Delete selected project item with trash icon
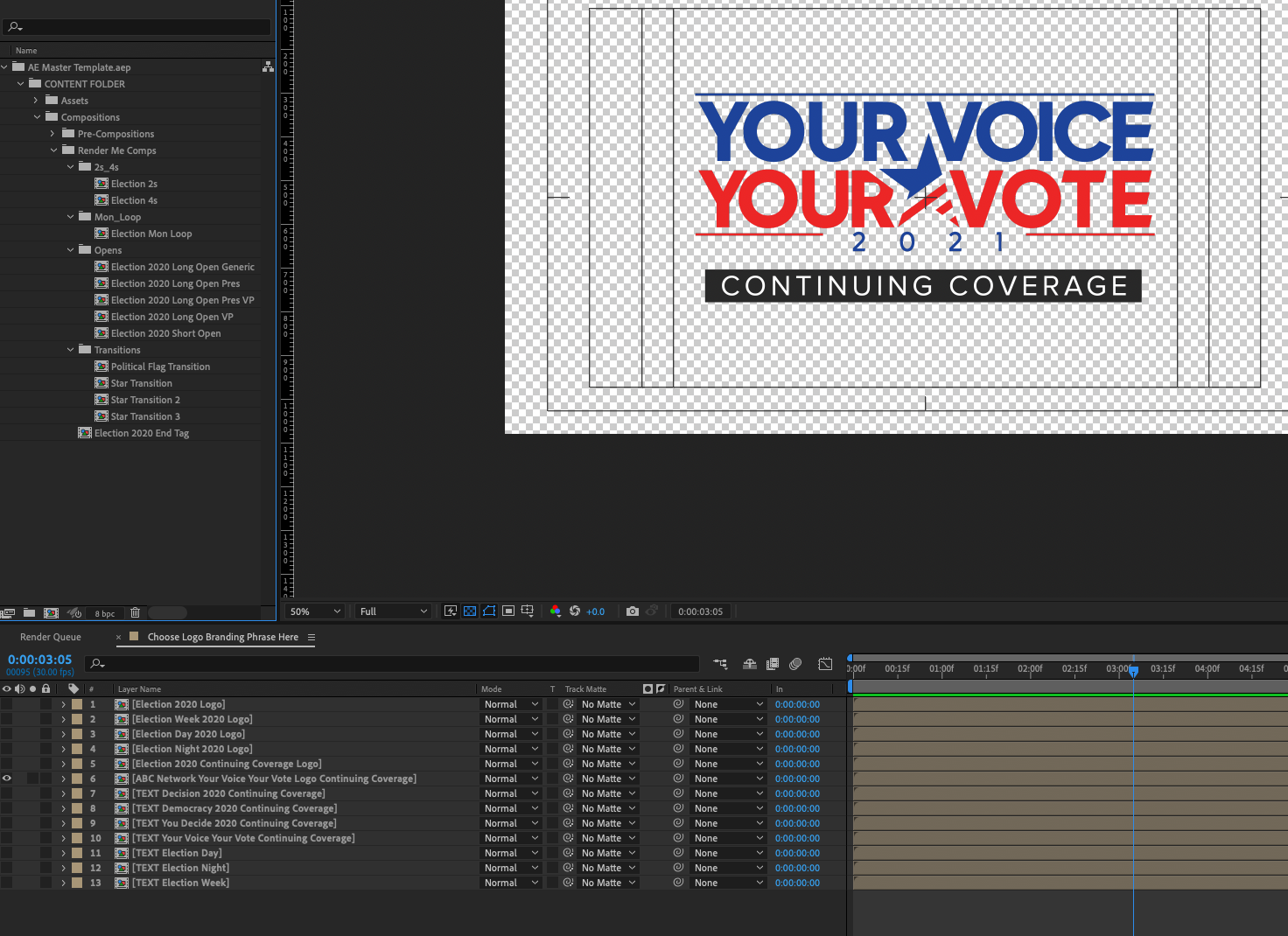The height and width of the screenshot is (936, 1288). 135,613
